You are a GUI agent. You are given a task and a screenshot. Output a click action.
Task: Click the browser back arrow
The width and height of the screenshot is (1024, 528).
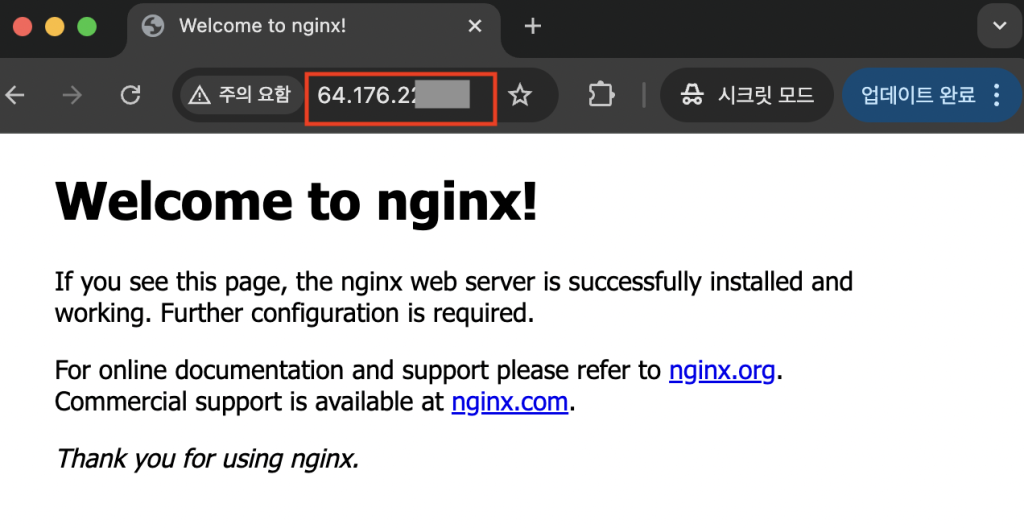point(14,95)
